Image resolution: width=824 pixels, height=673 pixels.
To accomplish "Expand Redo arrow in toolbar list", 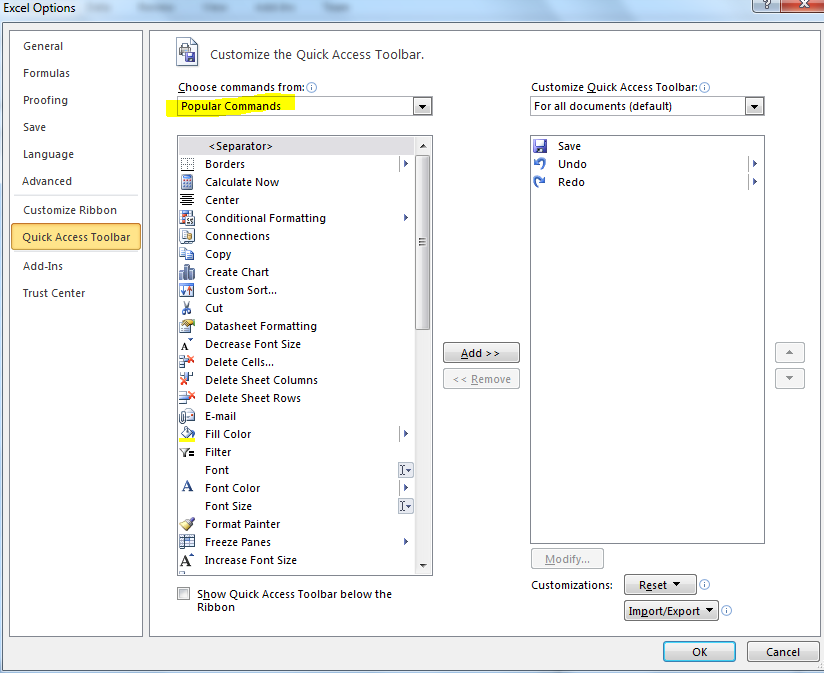I will 755,182.
